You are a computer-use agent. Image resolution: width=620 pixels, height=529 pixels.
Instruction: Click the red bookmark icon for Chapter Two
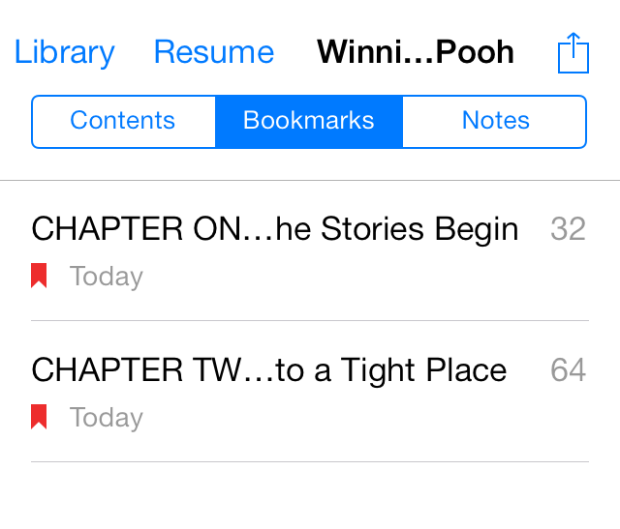(39, 417)
